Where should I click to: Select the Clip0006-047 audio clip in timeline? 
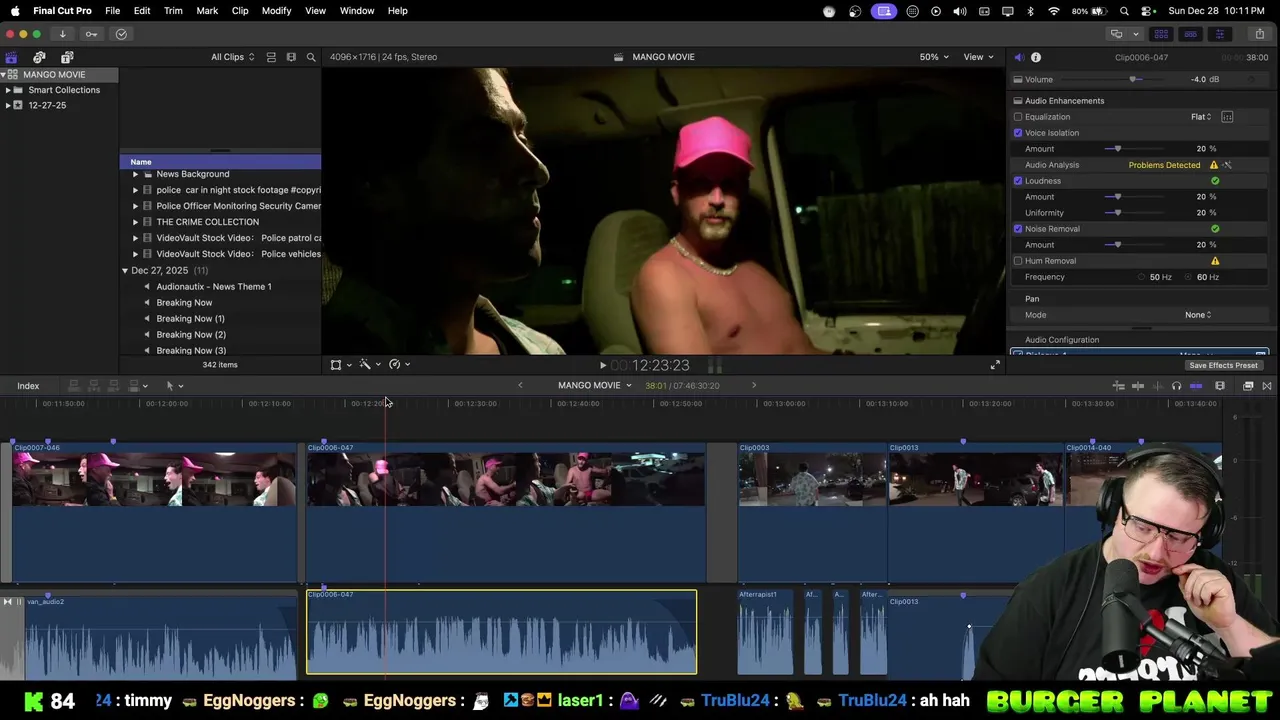[501, 632]
